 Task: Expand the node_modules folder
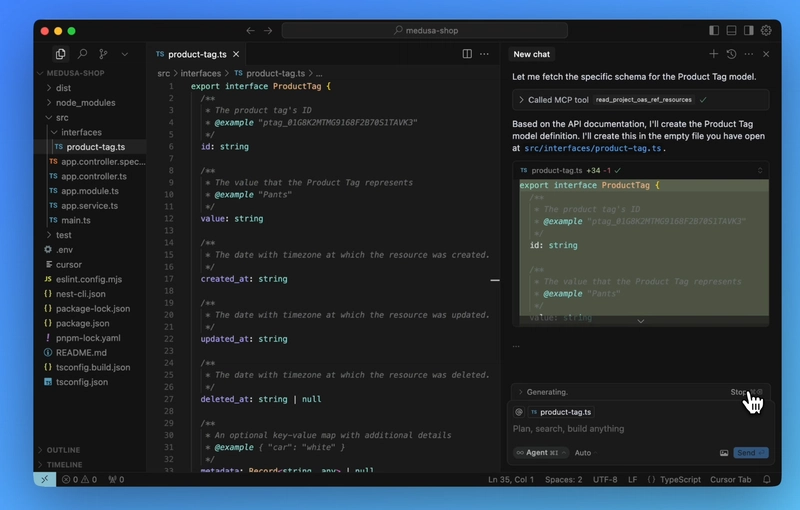85,103
